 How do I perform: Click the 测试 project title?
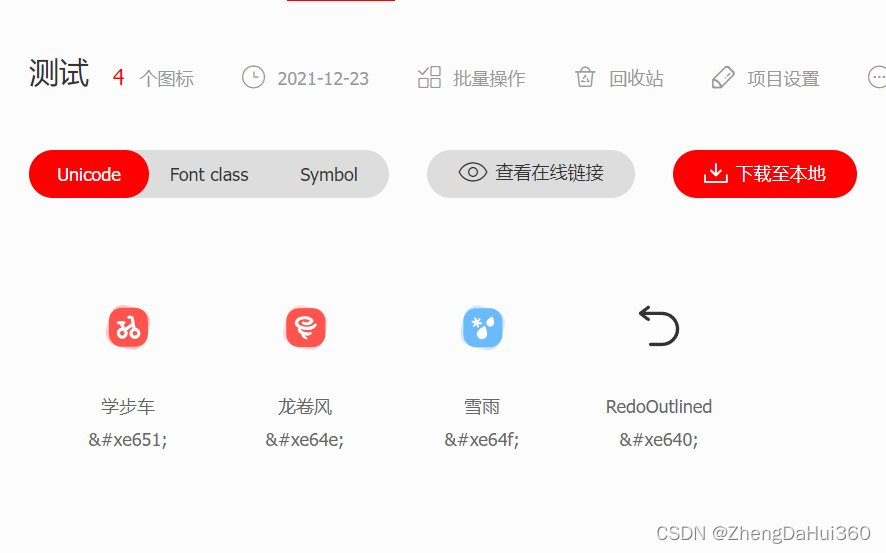(59, 73)
